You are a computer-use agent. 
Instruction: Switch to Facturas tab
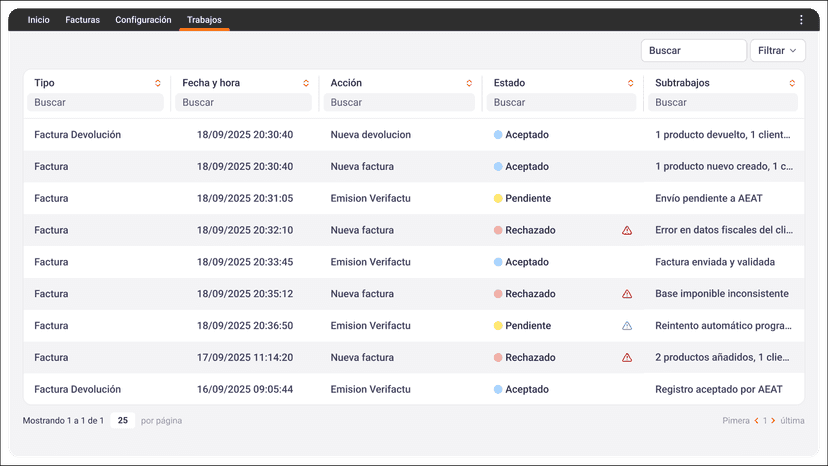coord(82,20)
